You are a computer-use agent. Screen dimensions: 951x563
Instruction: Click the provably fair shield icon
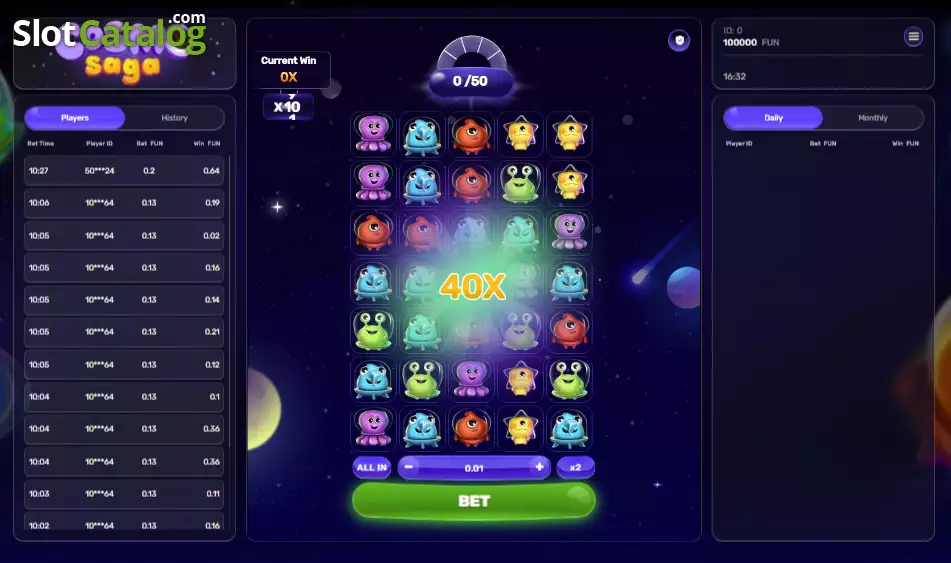(x=679, y=41)
